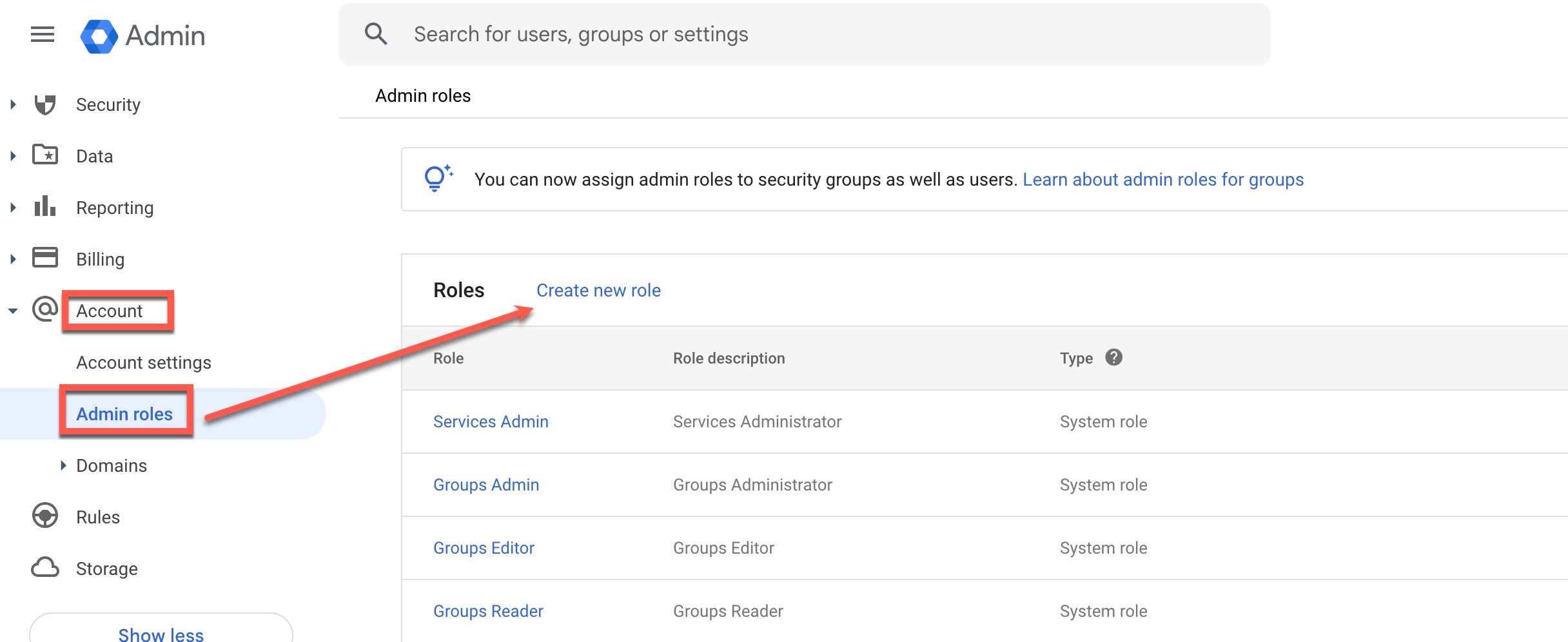Click the Type column help icon

click(x=1113, y=358)
